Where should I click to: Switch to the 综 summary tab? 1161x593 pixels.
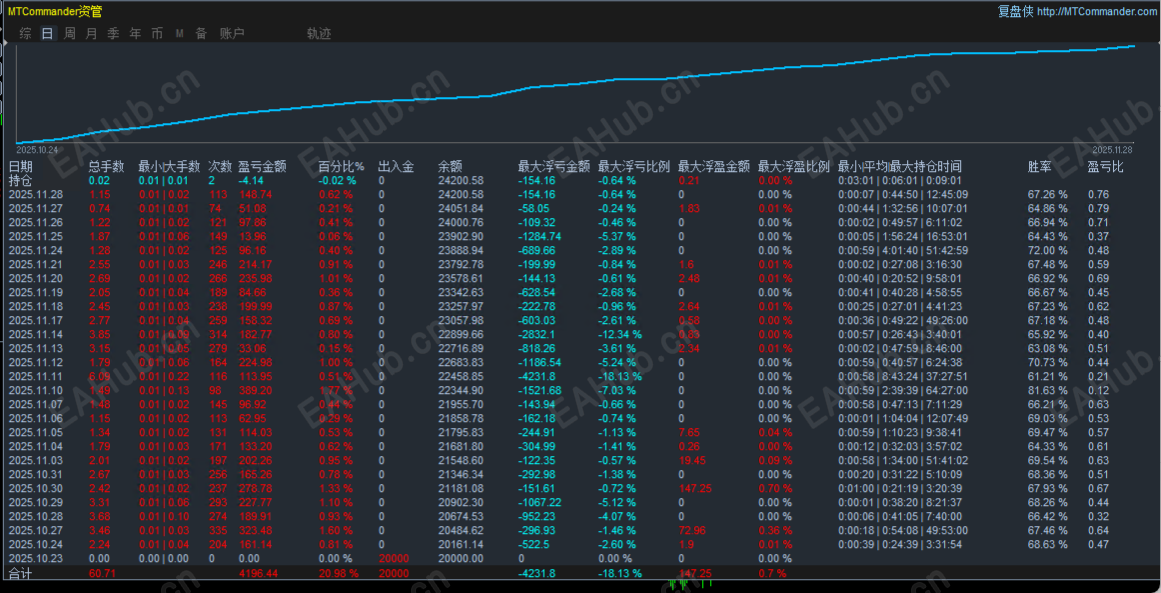pyautogui.click(x=25, y=33)
